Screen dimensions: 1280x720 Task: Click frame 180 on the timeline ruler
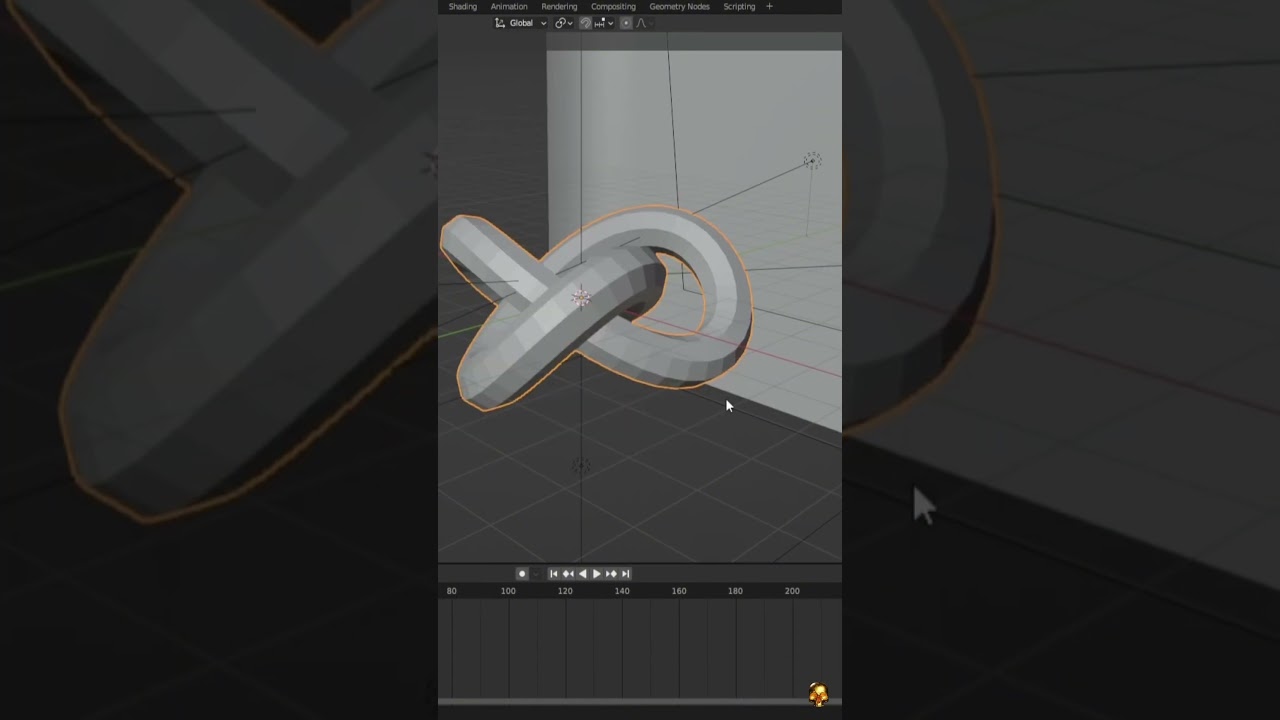pyautogui.click(x=735, y=591)
